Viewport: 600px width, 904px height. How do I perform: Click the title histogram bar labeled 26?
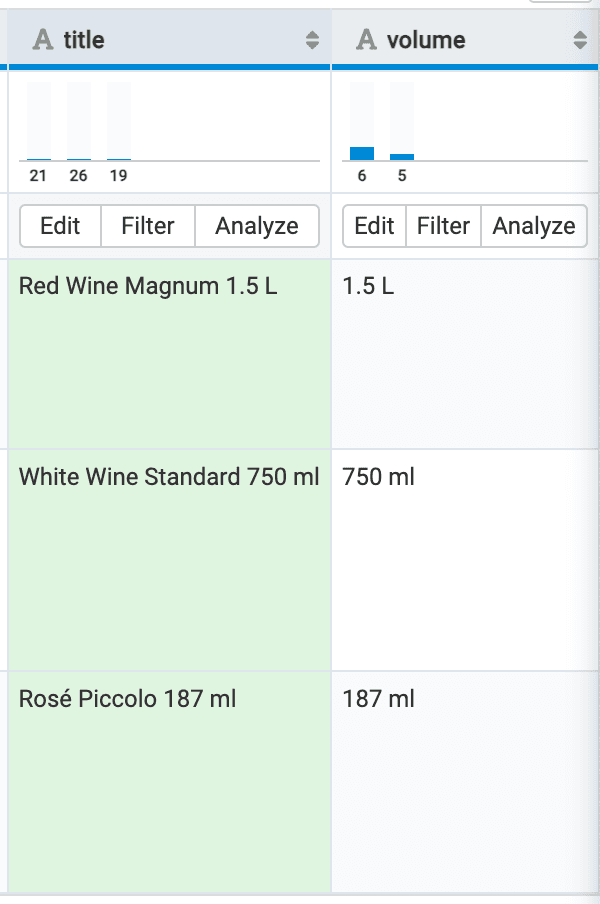(x=79, y=157)
